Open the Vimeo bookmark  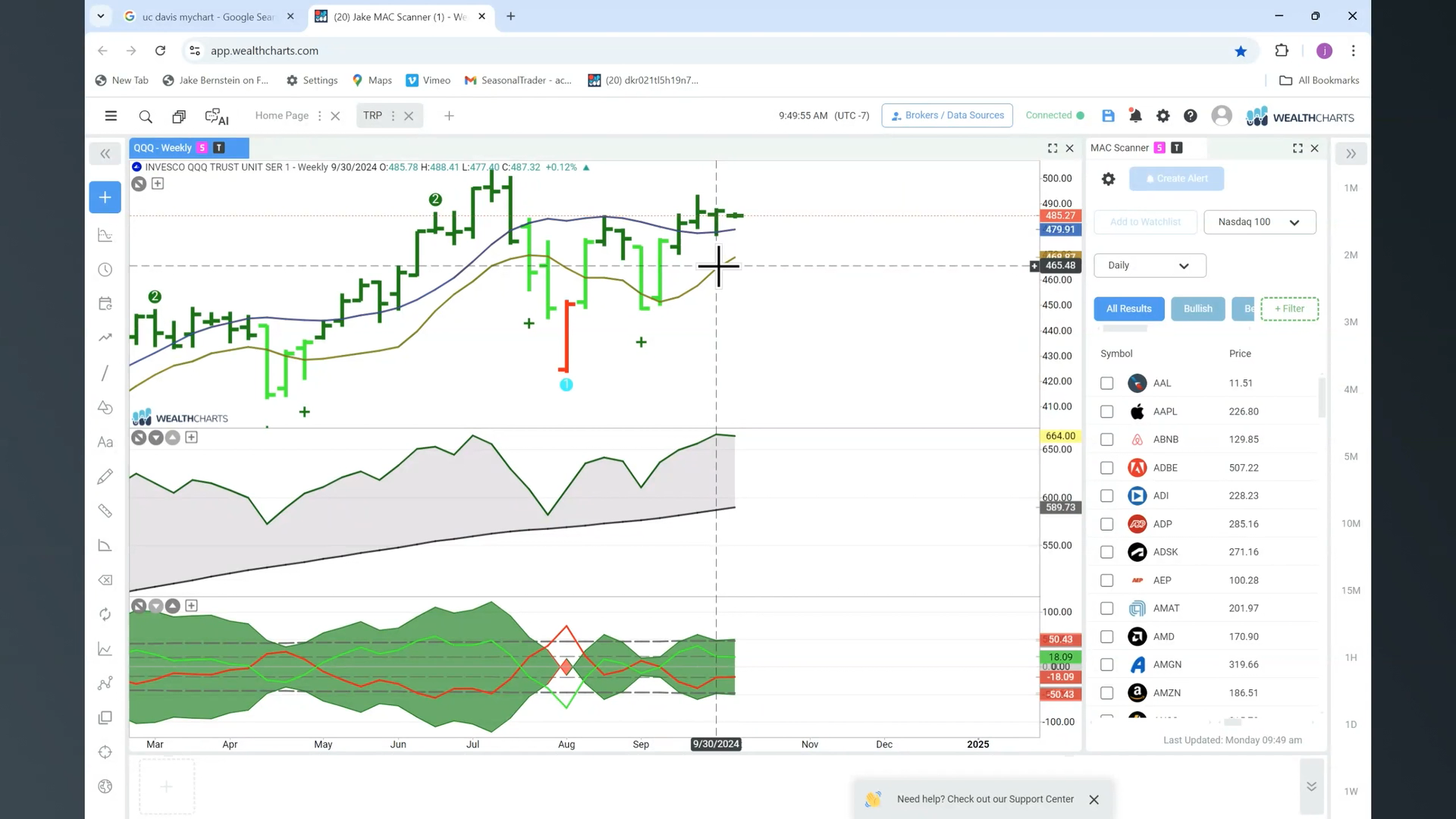(x=428, y=80)
